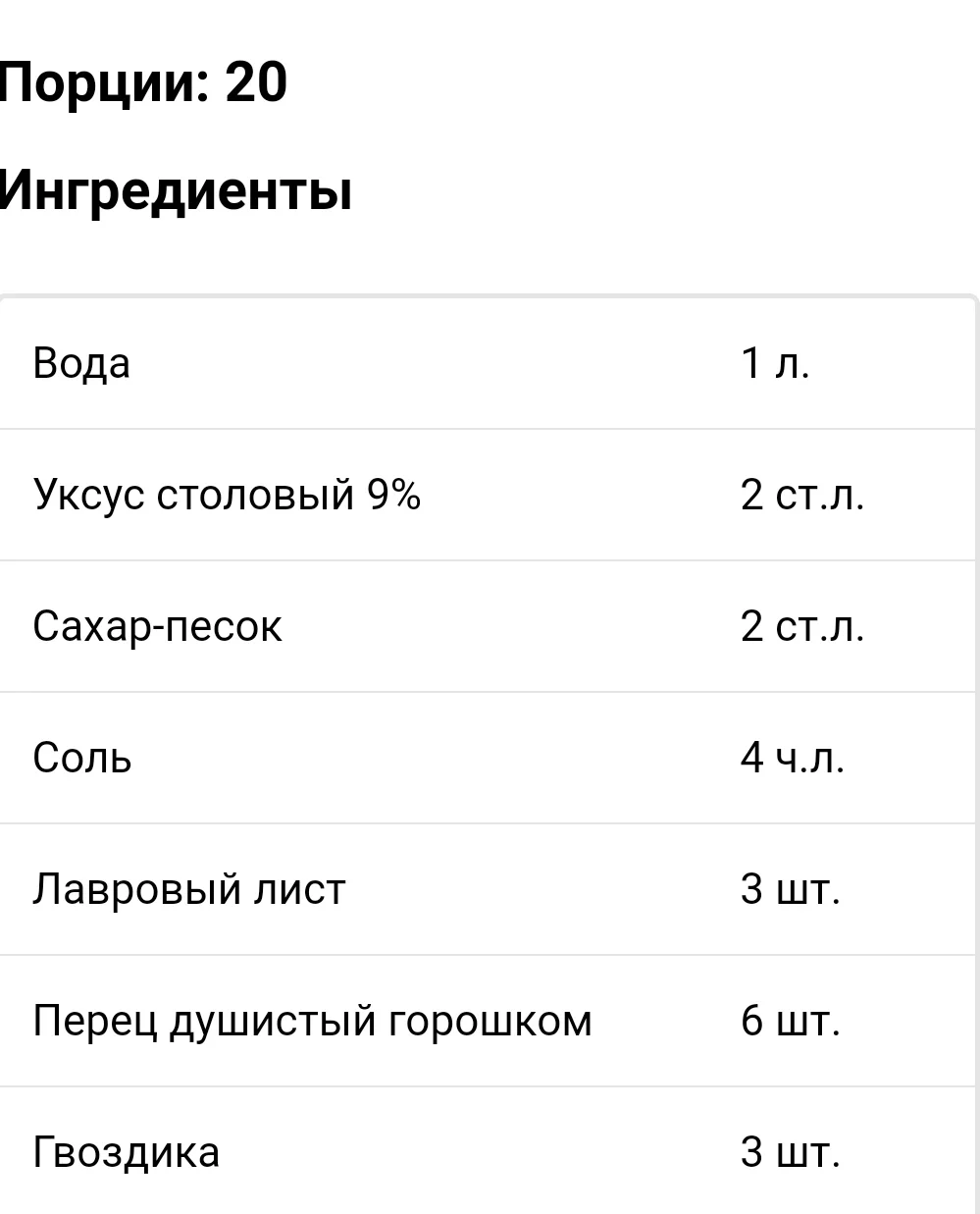Click the cloves quantity "3 шт."

click(790, 1152)
